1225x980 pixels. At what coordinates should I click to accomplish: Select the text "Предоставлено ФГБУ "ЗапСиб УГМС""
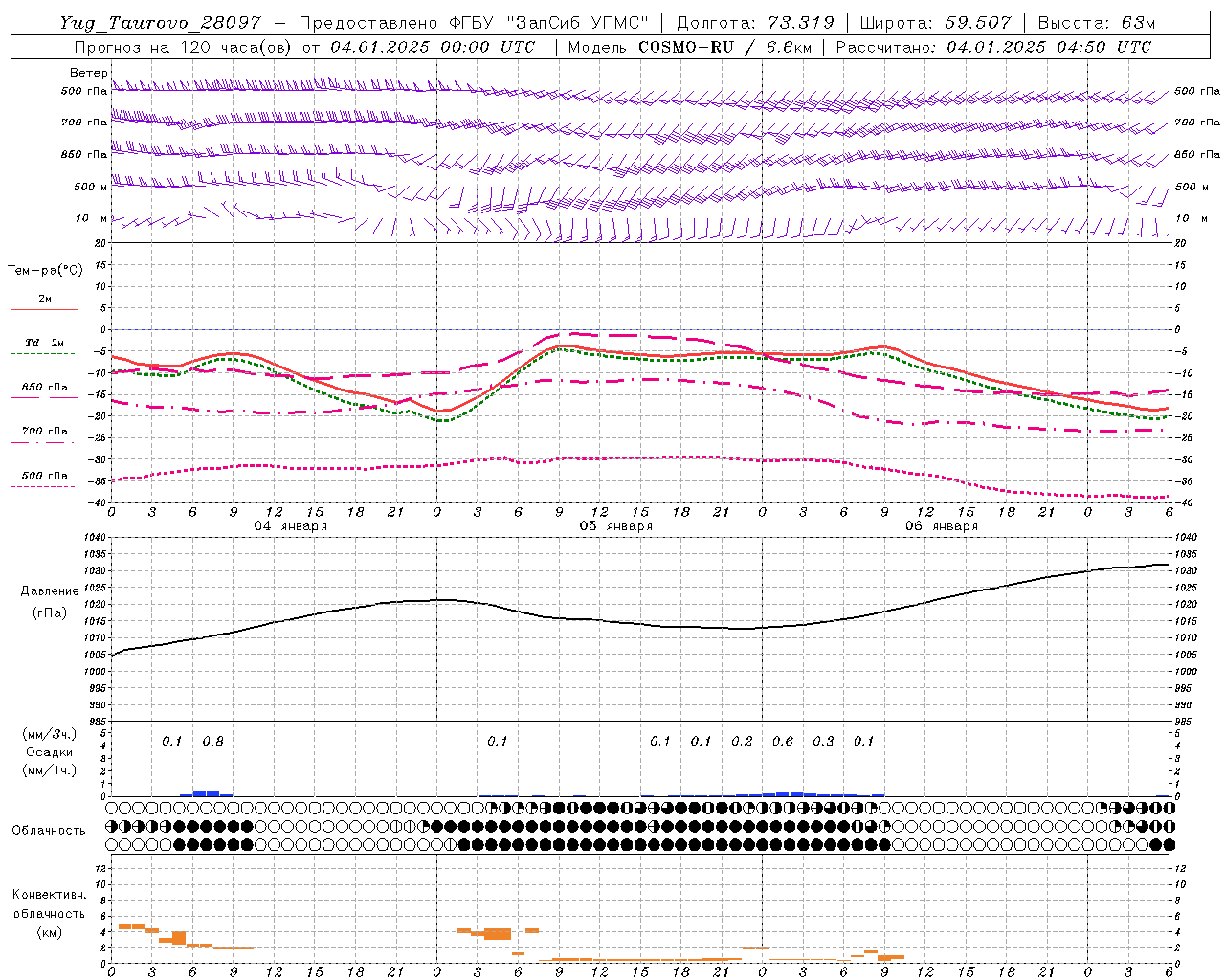tap(474, 23)
